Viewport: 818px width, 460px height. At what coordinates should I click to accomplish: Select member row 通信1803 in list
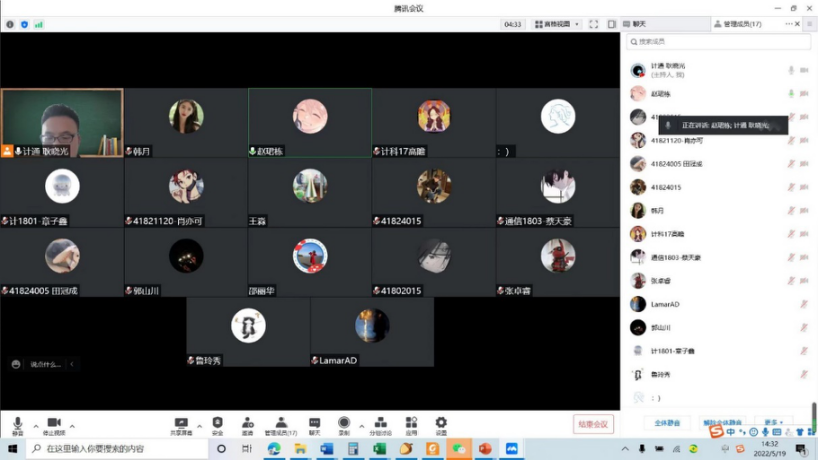pos(719,257)
